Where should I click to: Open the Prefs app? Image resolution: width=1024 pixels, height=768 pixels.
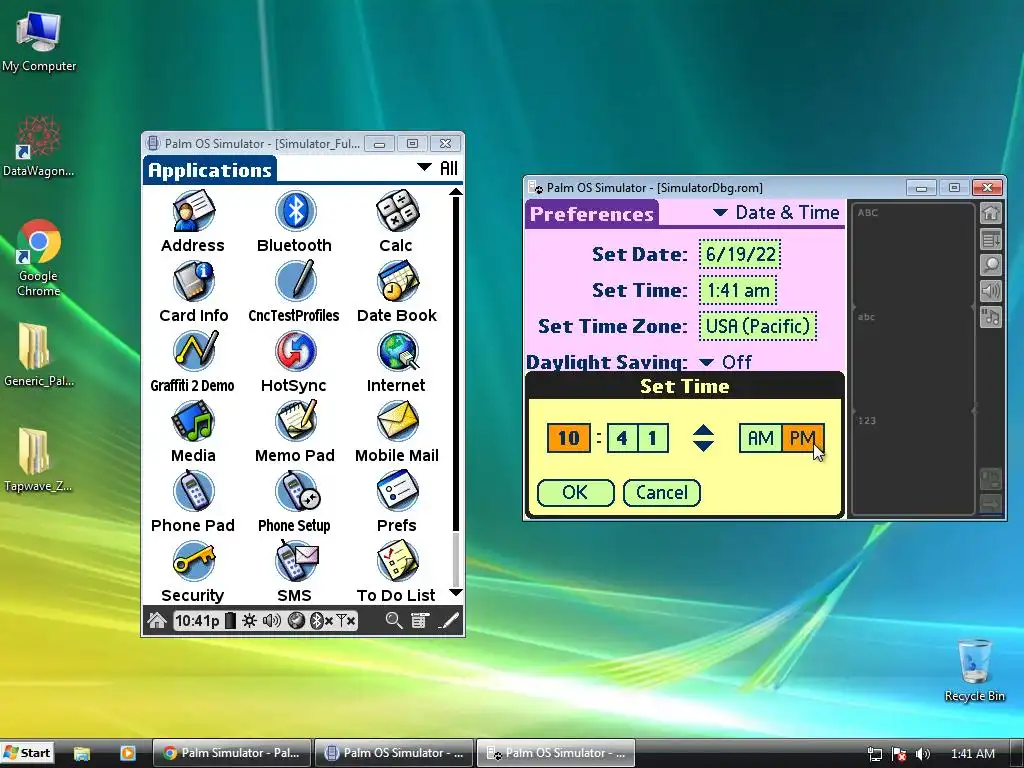click(396, 501)
